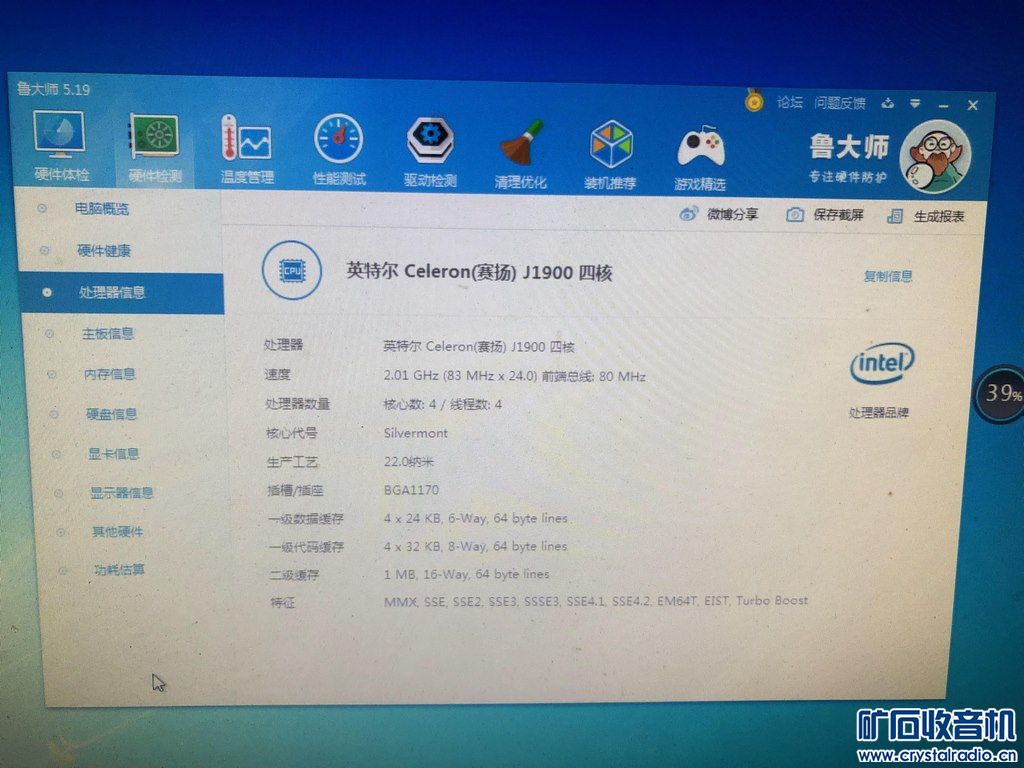
Task: Go to 硬盘信息 sidebar entry
Action: tap(112, 413)
